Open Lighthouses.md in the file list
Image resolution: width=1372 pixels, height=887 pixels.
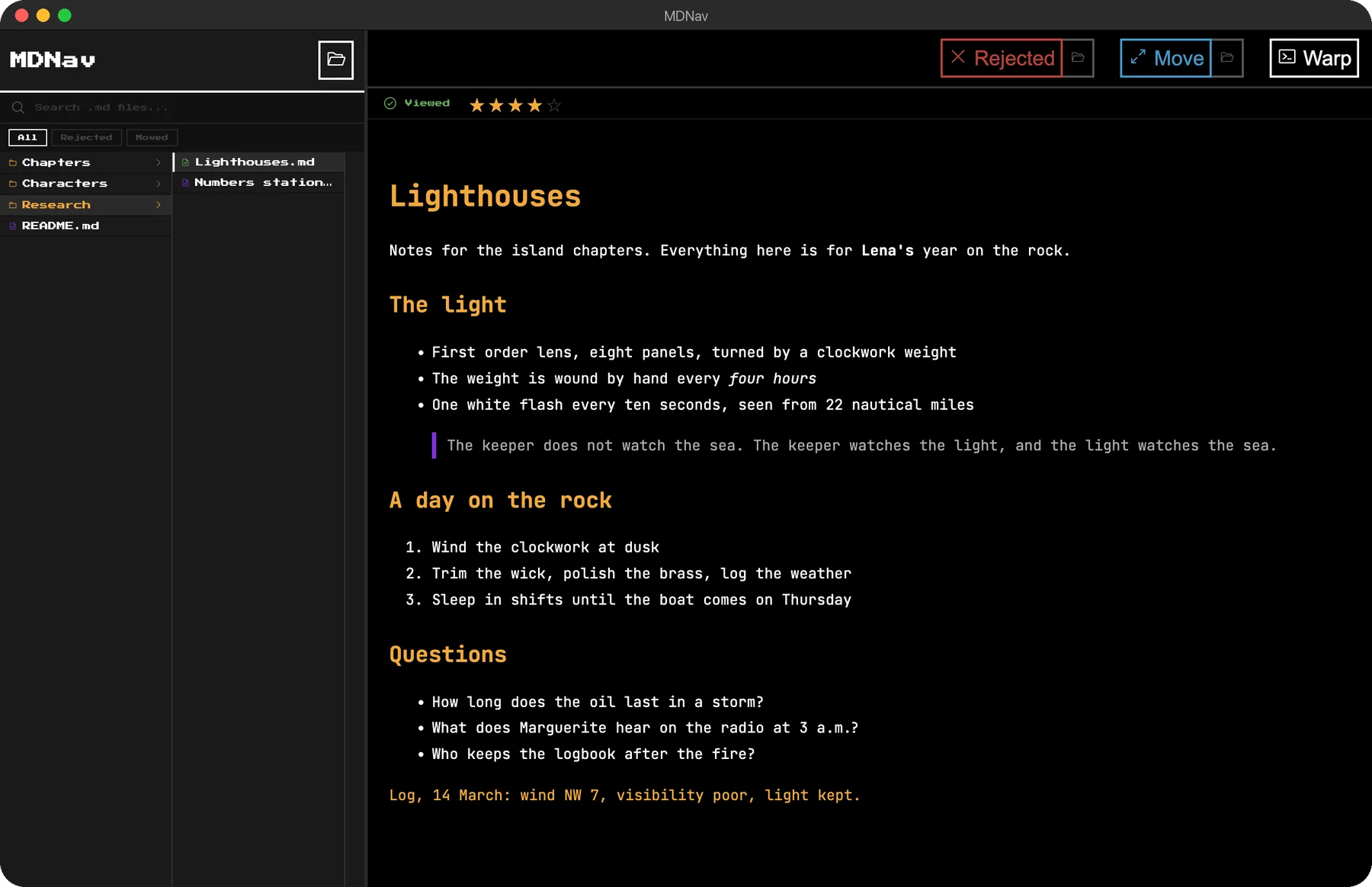pos(259,162)
